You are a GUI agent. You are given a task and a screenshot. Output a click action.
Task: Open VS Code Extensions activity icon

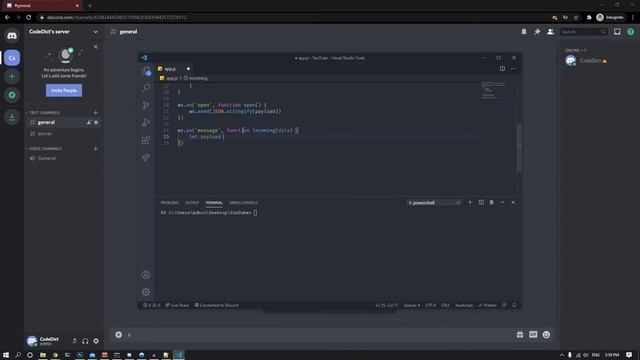click(146, 140)
